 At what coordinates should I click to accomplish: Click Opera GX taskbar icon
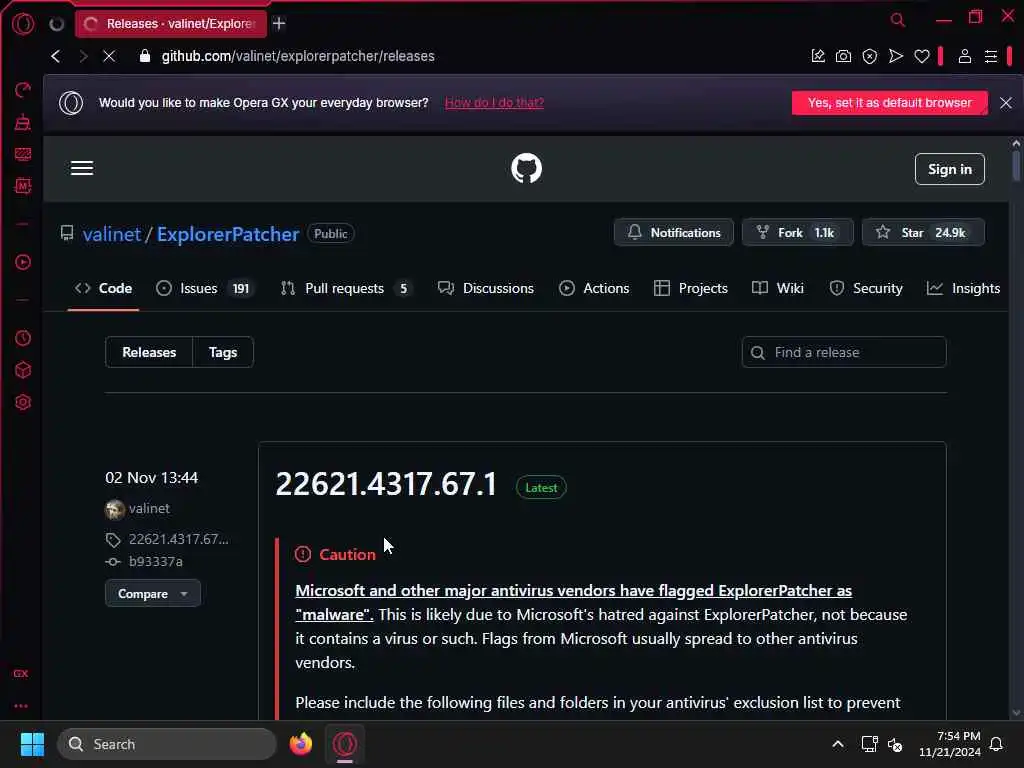345,744
